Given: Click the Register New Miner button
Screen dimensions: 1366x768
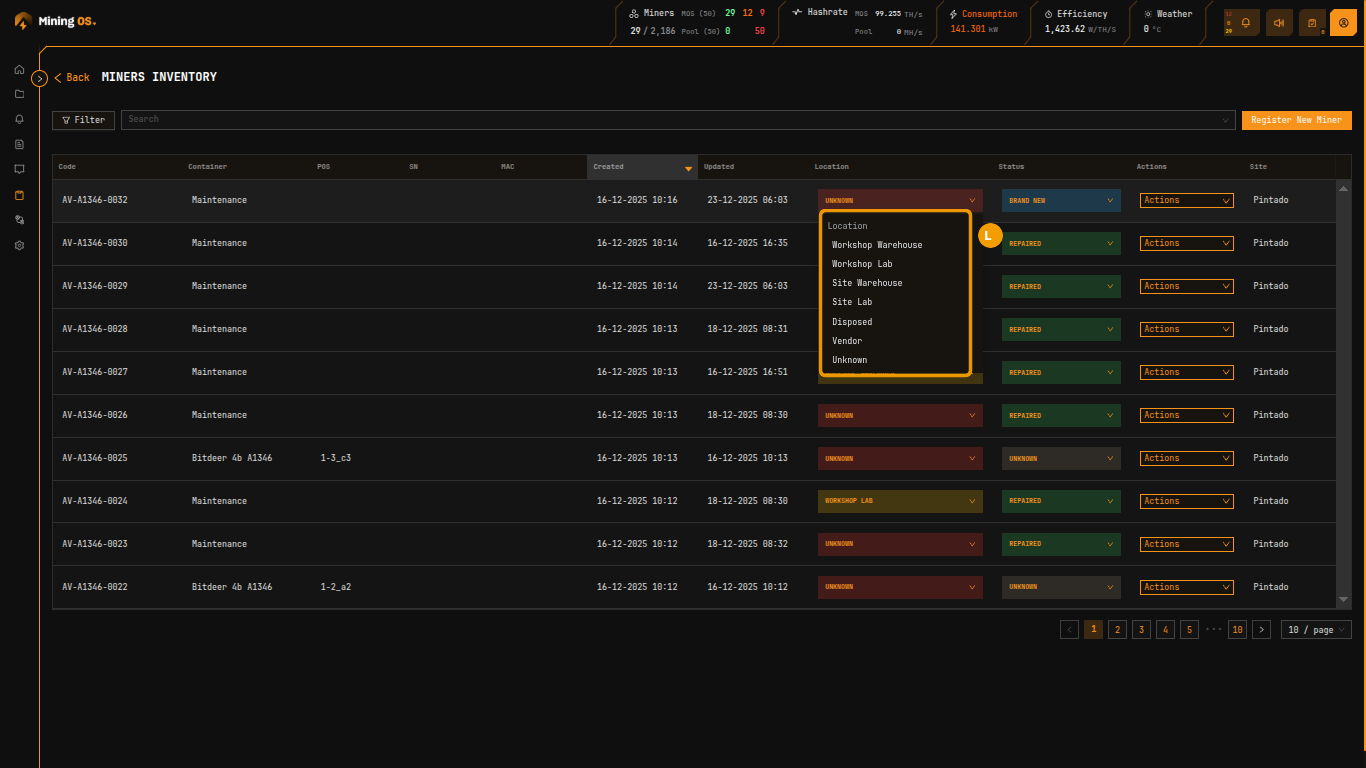Looking at the screenshot, I should click(x=1296, y=120).
